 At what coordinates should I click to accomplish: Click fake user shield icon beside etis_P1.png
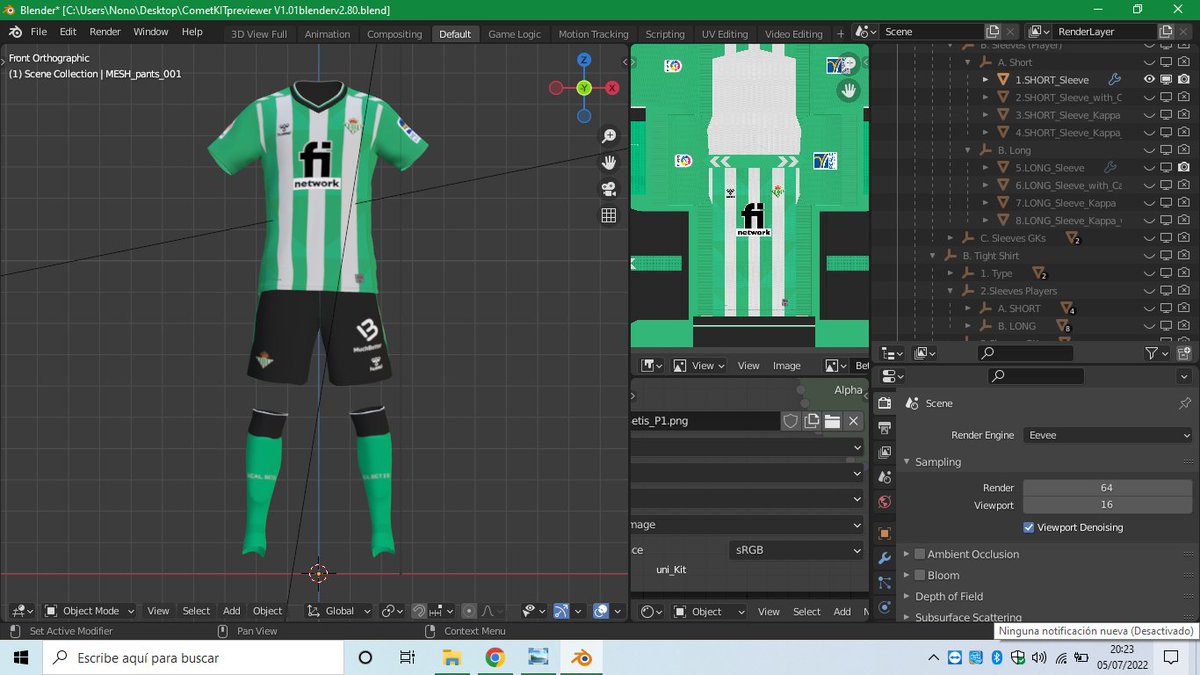[x=791, y=421]
